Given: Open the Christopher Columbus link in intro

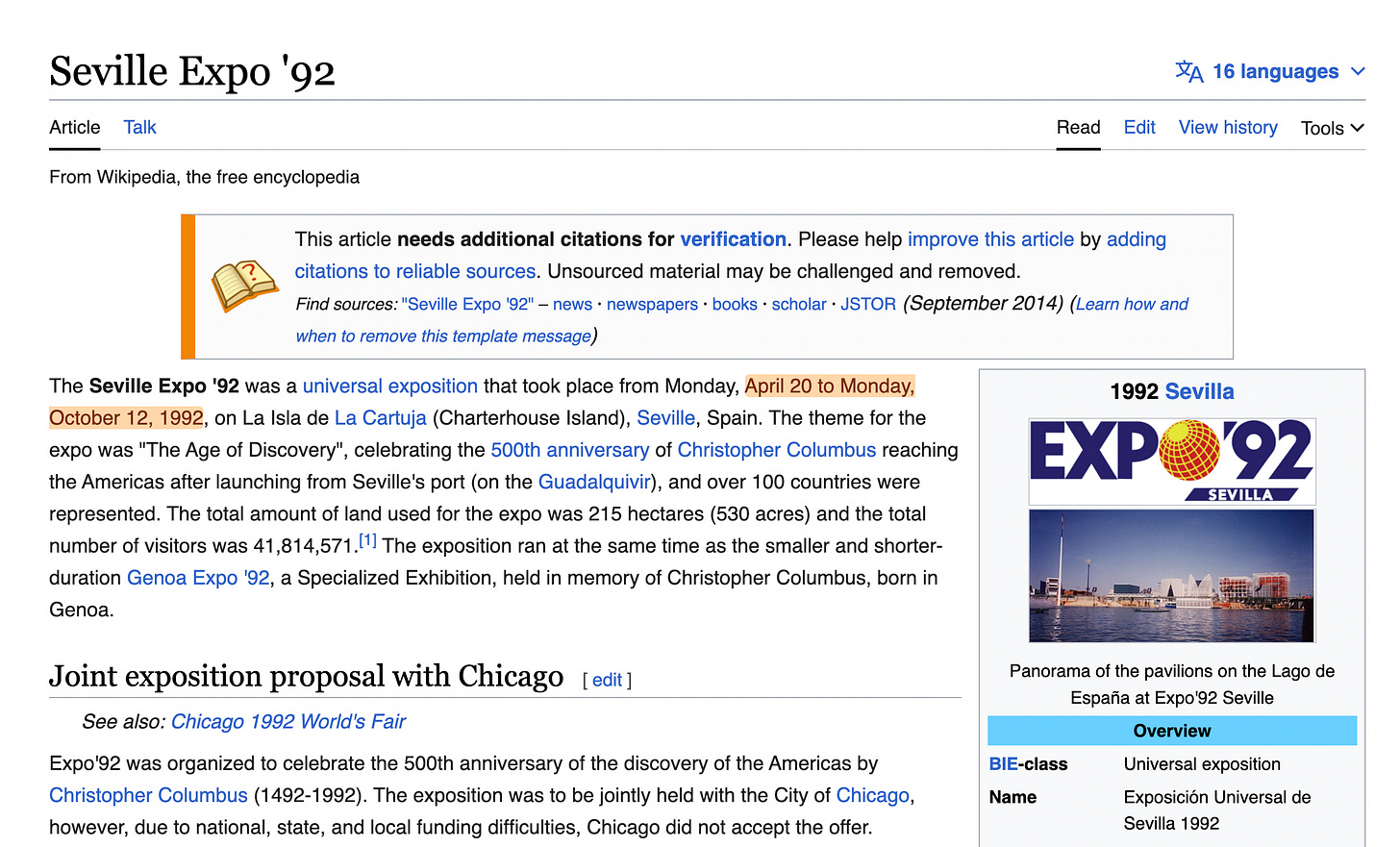Looking at the screenshot, I should (777, 450).
